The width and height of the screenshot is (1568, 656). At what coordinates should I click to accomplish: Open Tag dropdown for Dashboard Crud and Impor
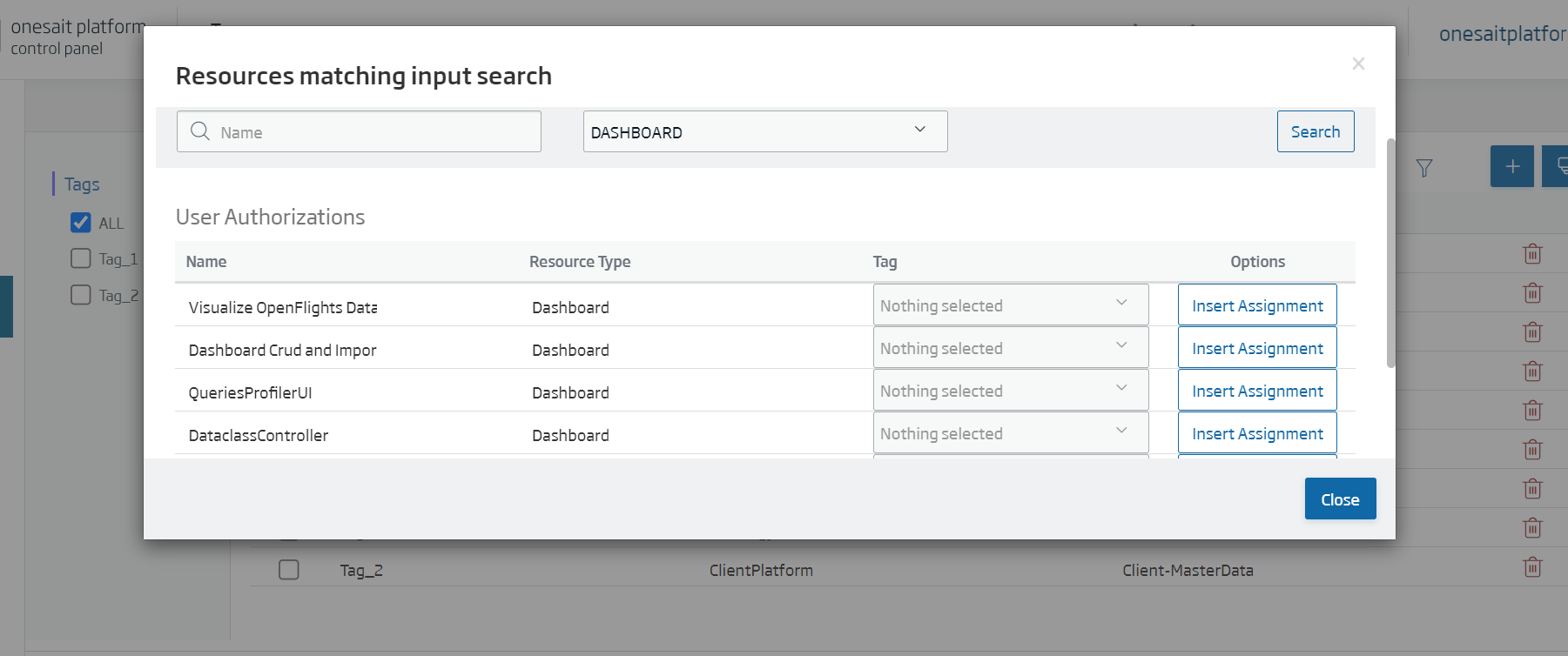pos(1010,348)
